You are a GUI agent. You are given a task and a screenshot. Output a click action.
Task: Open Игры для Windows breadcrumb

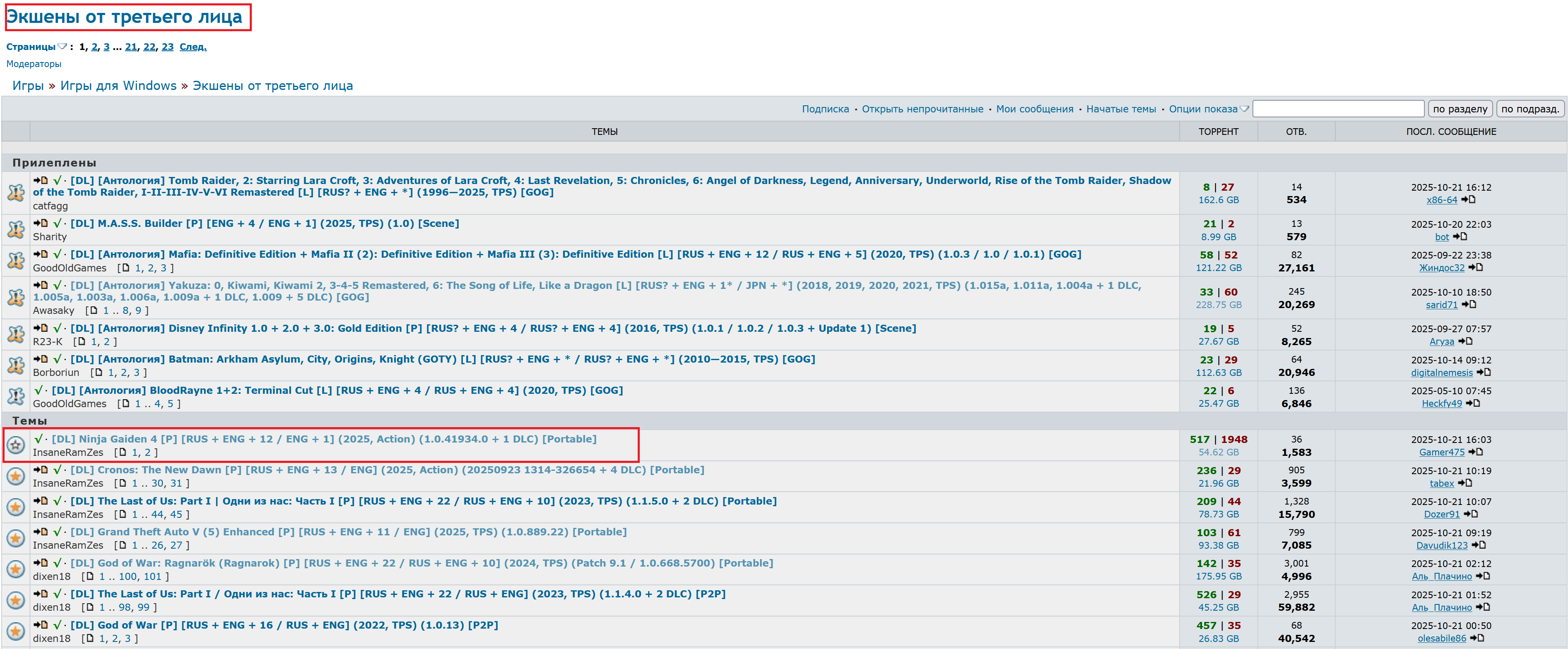point(118,86)
